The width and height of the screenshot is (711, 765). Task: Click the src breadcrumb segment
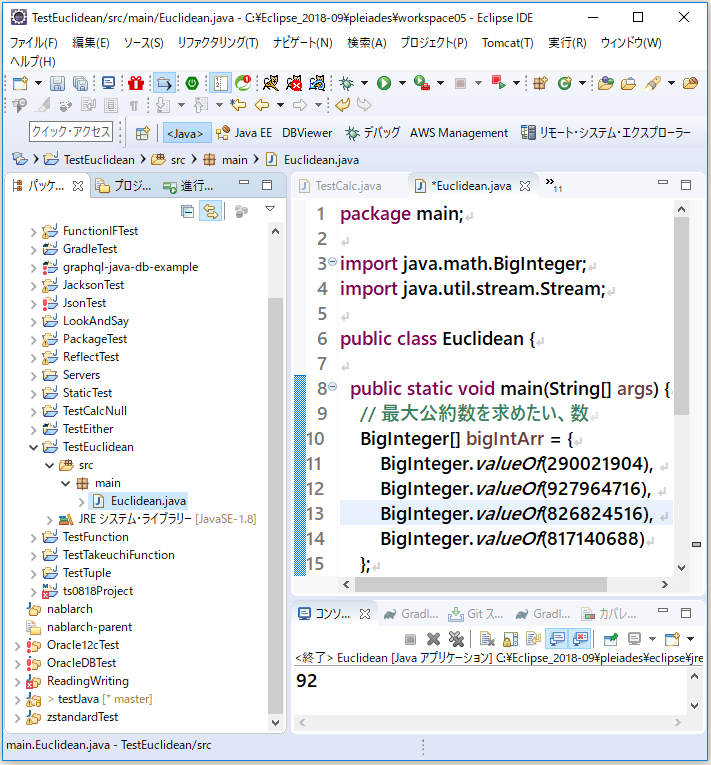178,160
